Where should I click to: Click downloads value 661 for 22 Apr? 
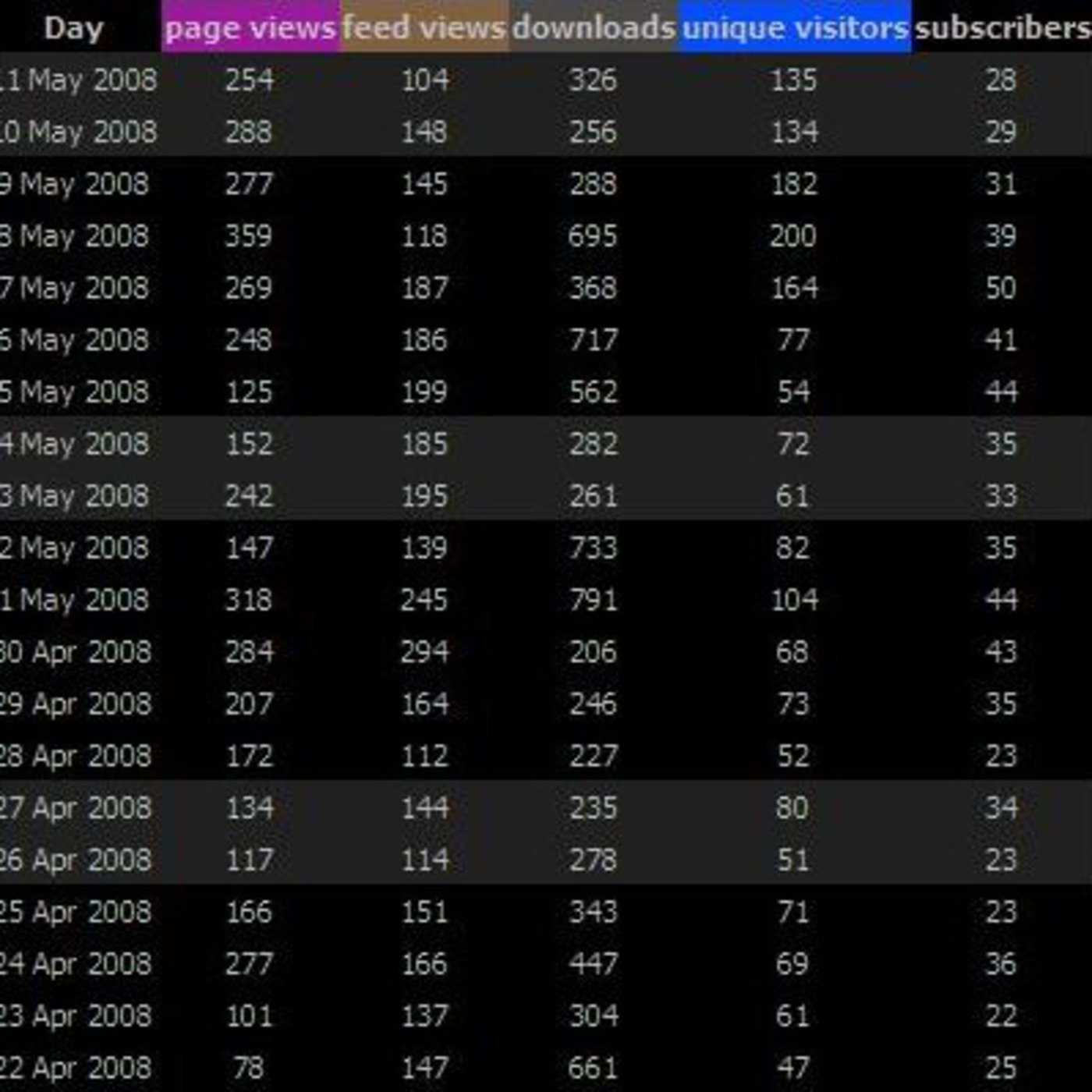point(593,1067)
